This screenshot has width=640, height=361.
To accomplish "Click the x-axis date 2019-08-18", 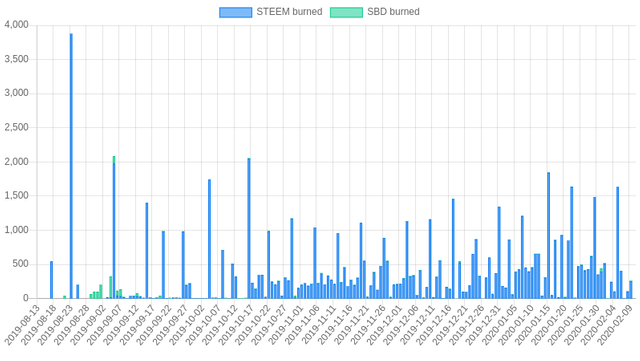I will [39, 325].
